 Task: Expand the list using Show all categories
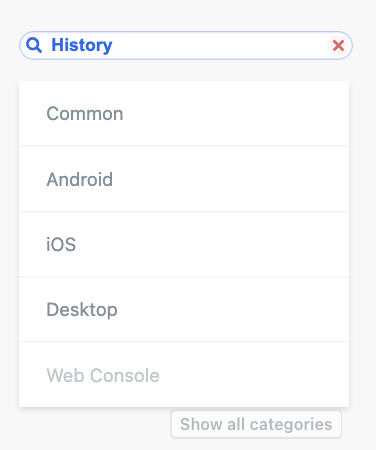click(x=256, y=424)
